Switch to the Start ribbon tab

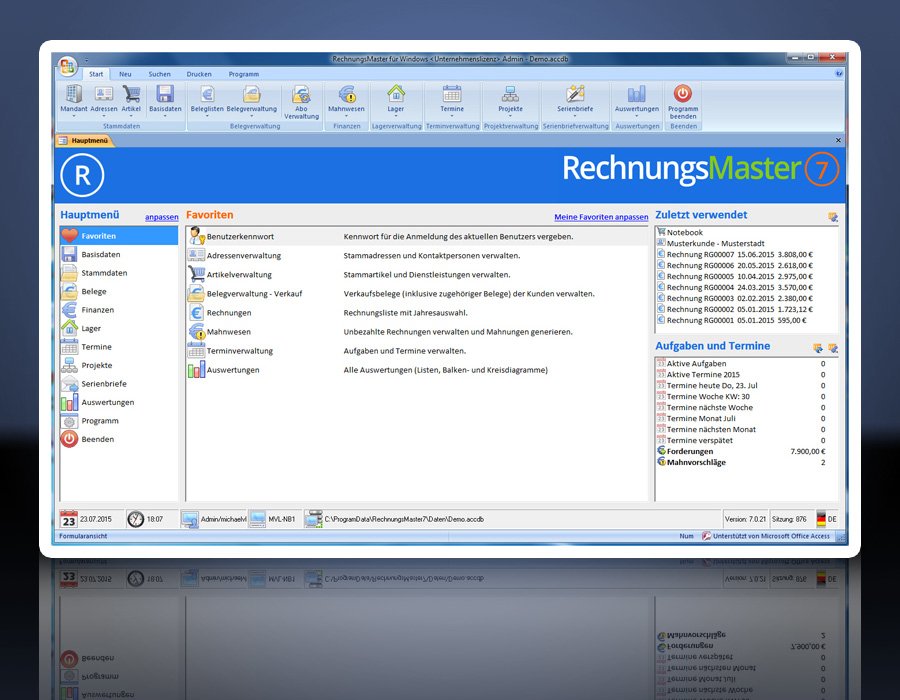point(96,74)
